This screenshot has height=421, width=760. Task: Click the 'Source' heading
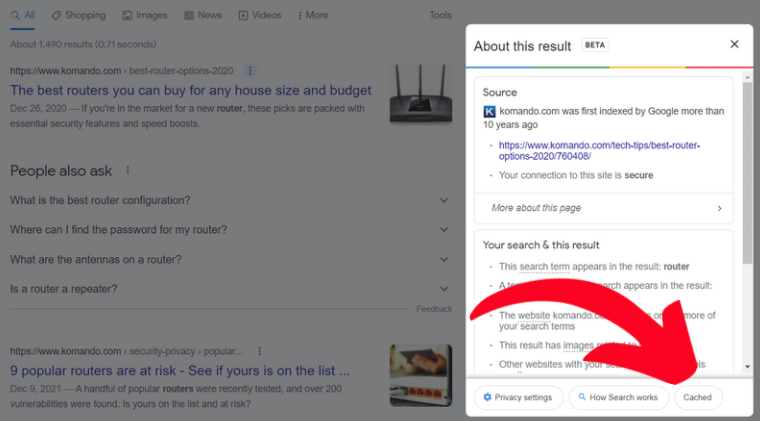[500, 93]
